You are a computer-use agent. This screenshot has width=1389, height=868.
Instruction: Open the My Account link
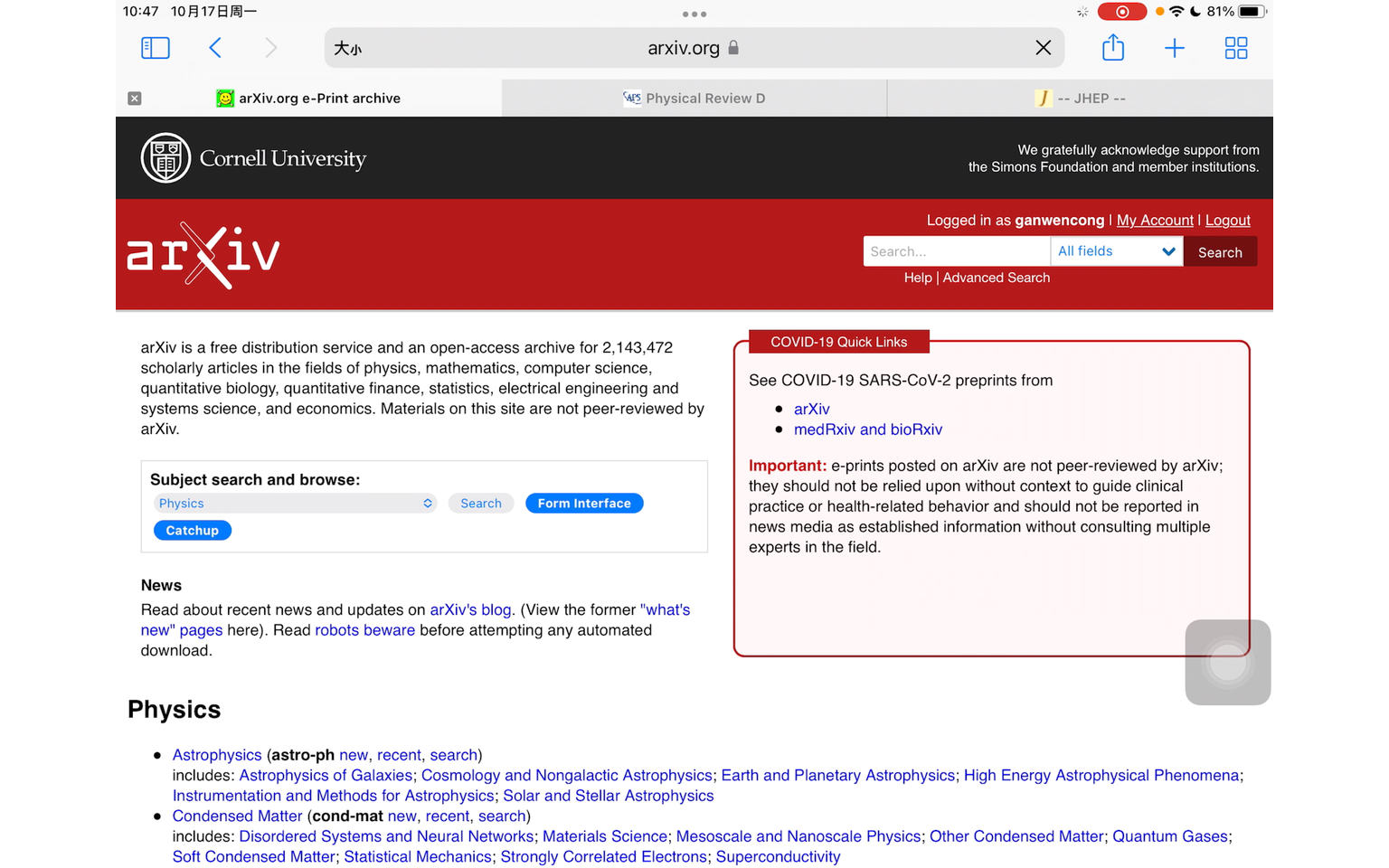click(1155, 220)
